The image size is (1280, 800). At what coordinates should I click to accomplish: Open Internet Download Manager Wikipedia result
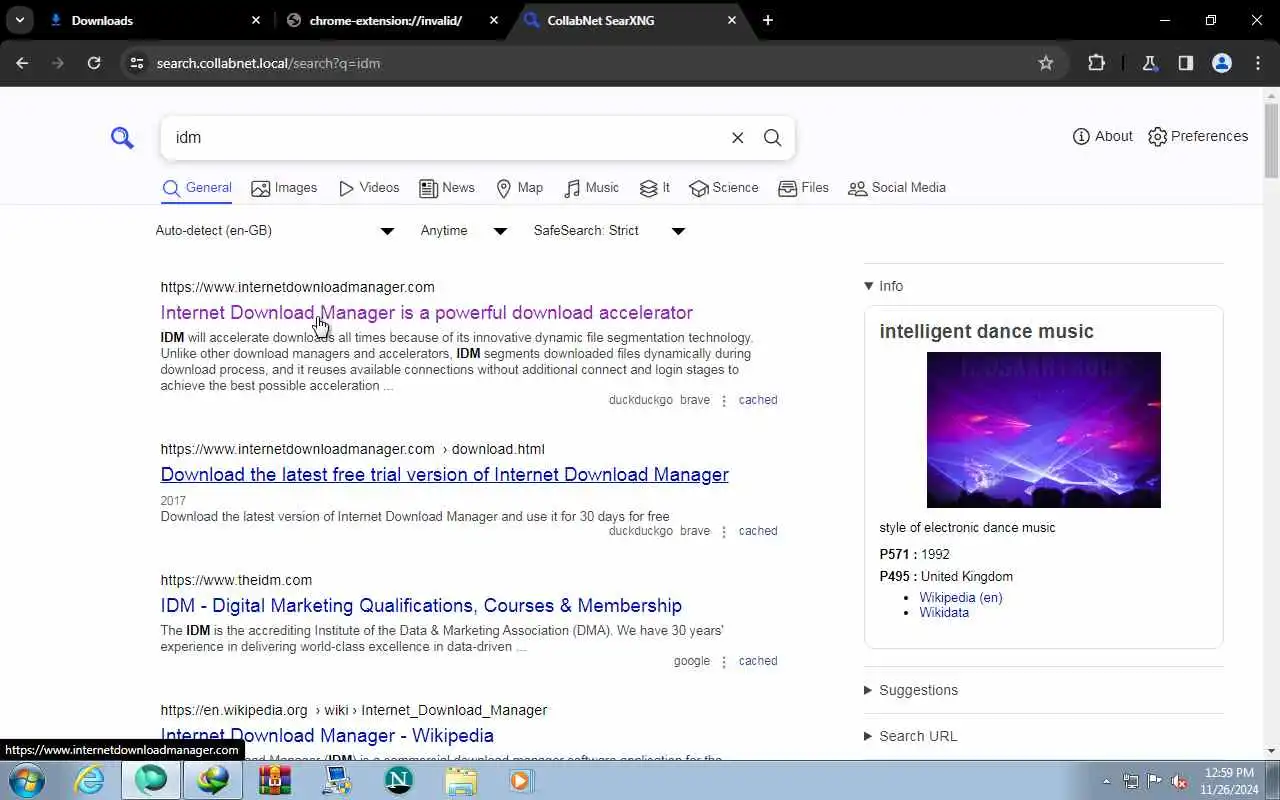[327, 736]
